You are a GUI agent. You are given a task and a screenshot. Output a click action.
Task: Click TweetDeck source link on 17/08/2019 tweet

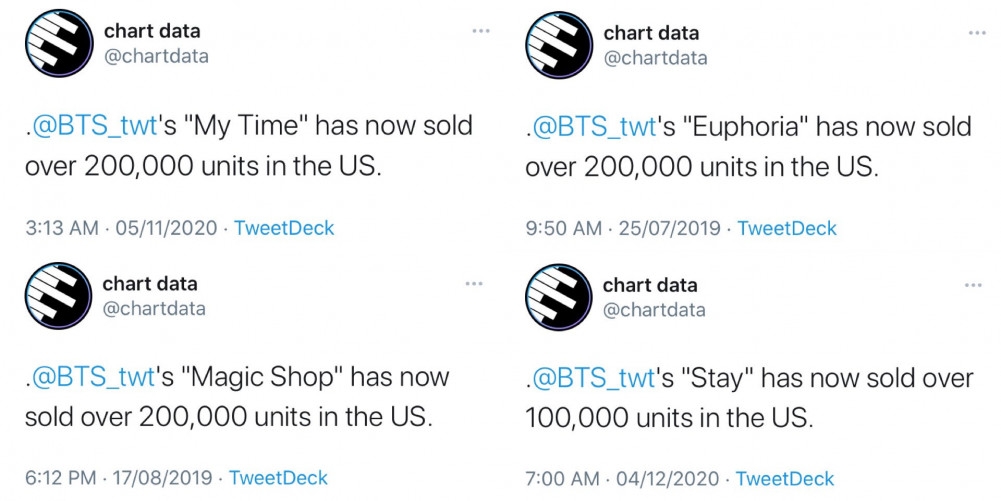click(x=278, y=477)
